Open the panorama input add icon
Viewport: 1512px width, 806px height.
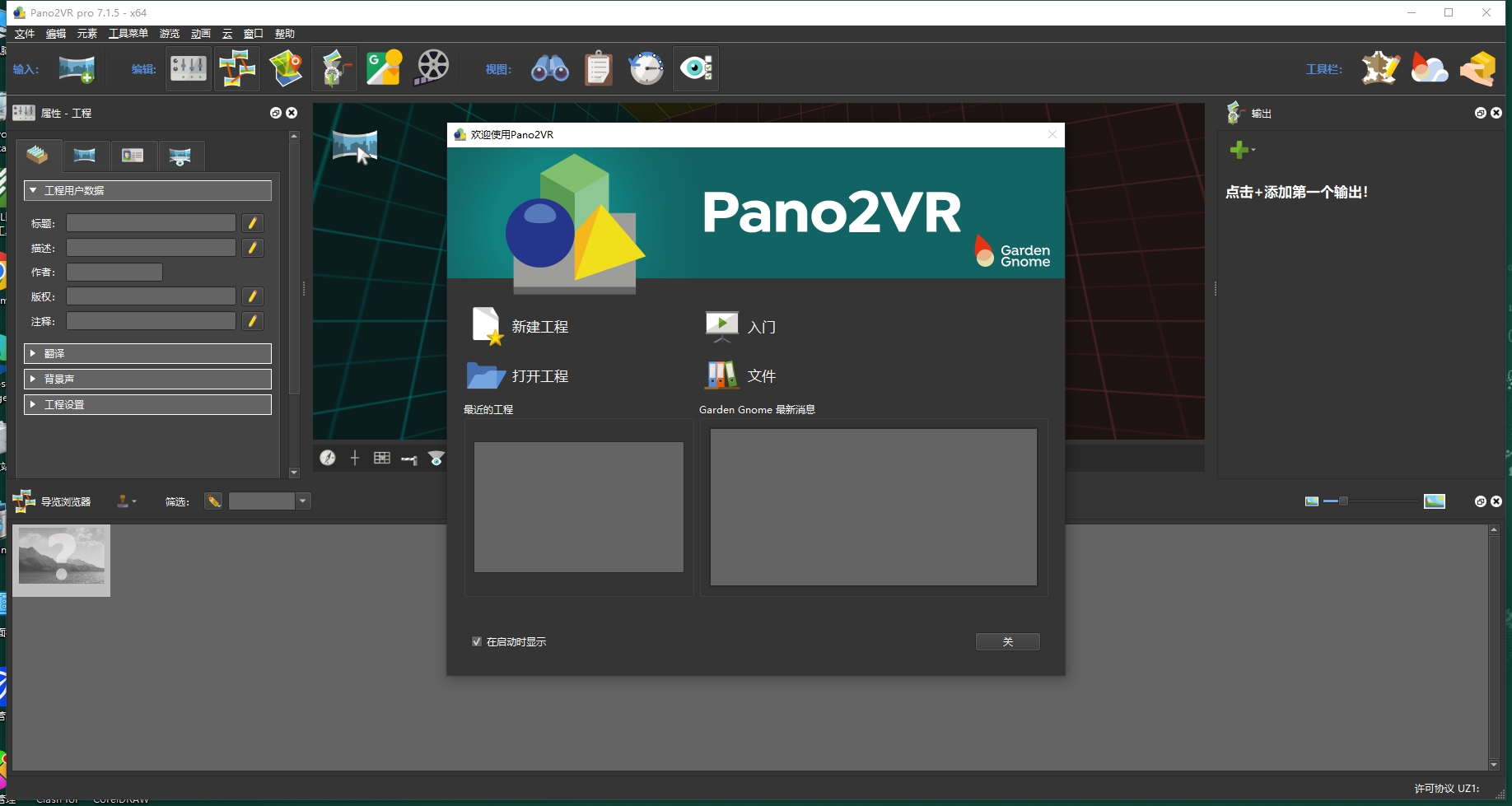77,69
